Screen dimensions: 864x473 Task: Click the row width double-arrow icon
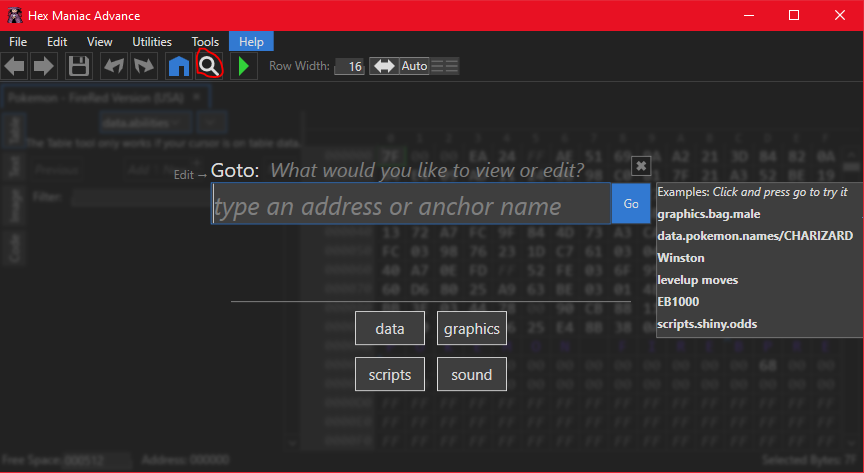(384, 66)
